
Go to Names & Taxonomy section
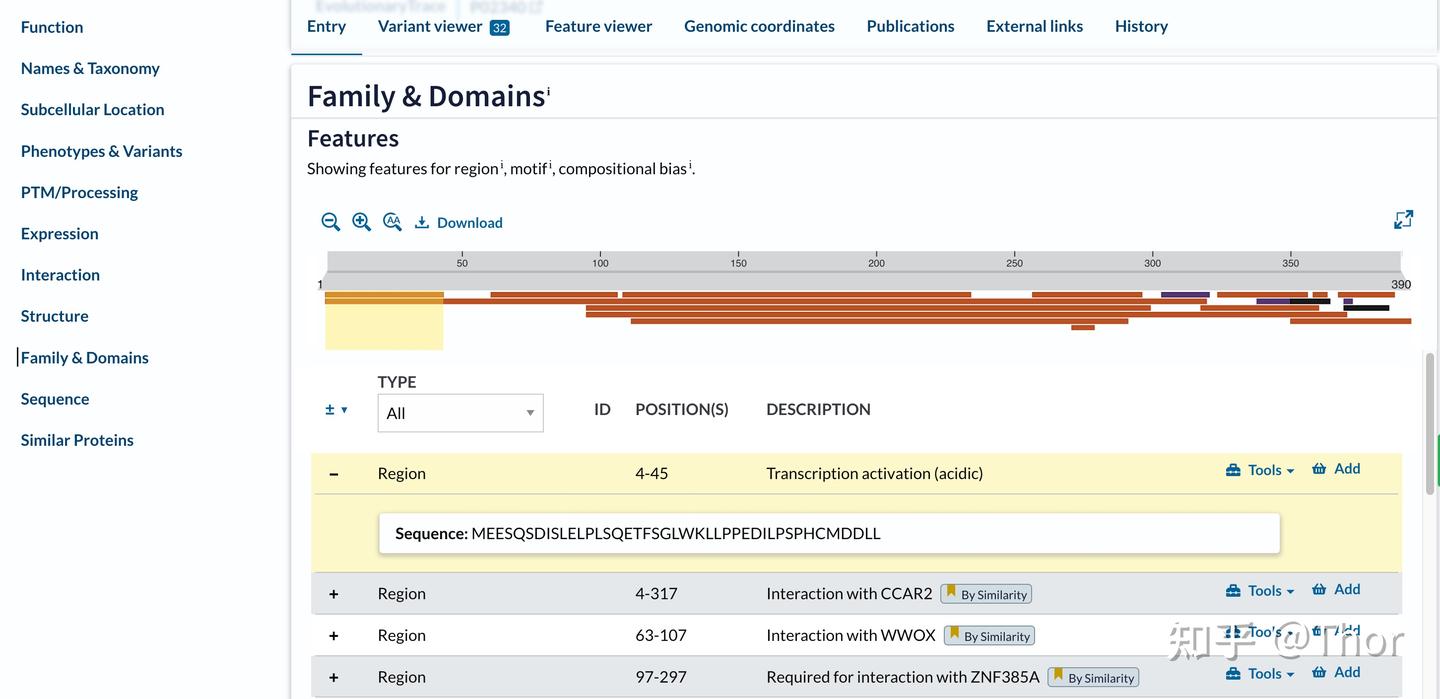pyautogui.click(x=90, y=68)
